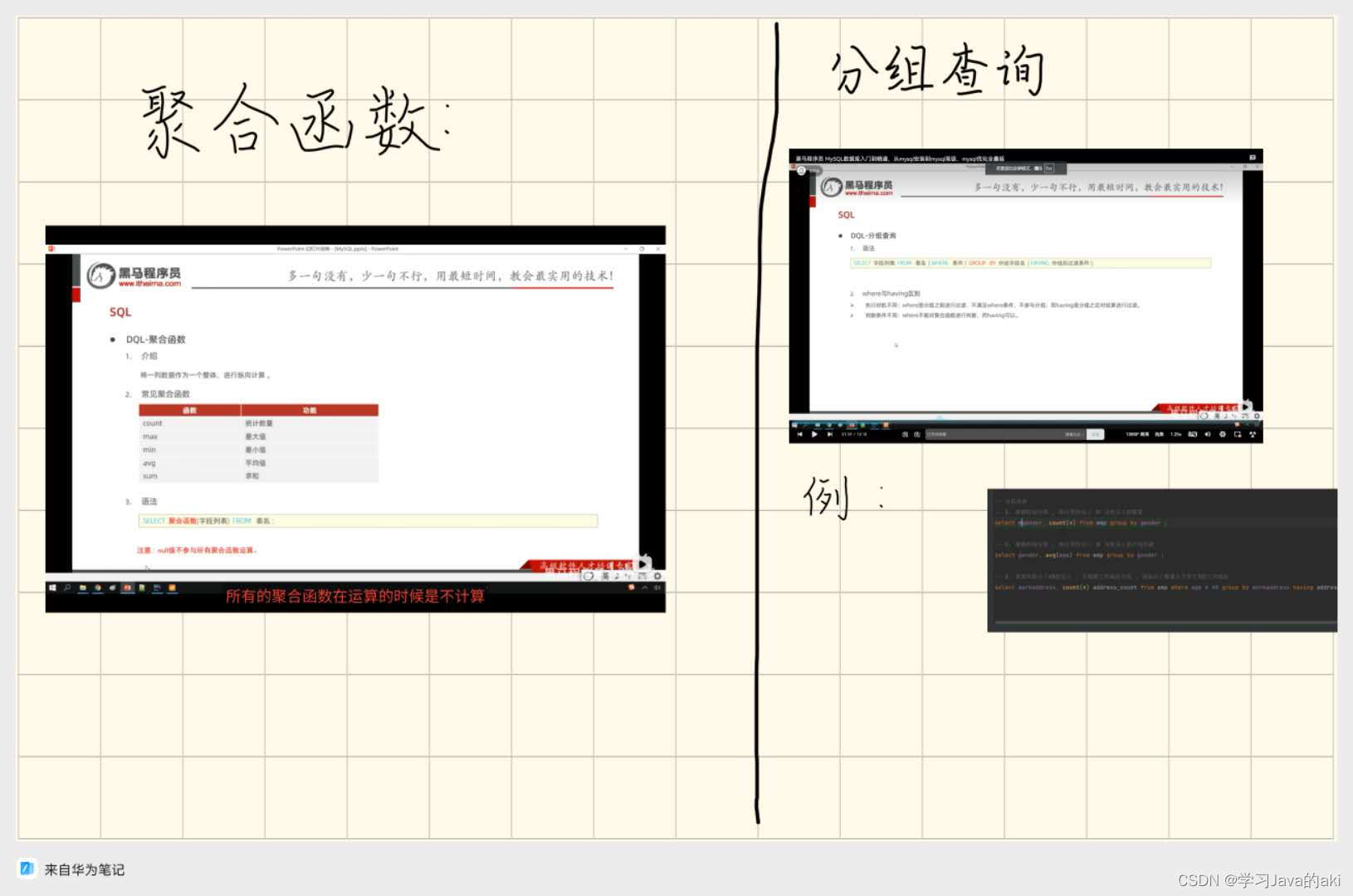
Task: Open PowerPoint icon in left screenshot taskbar
Action: 127,587
